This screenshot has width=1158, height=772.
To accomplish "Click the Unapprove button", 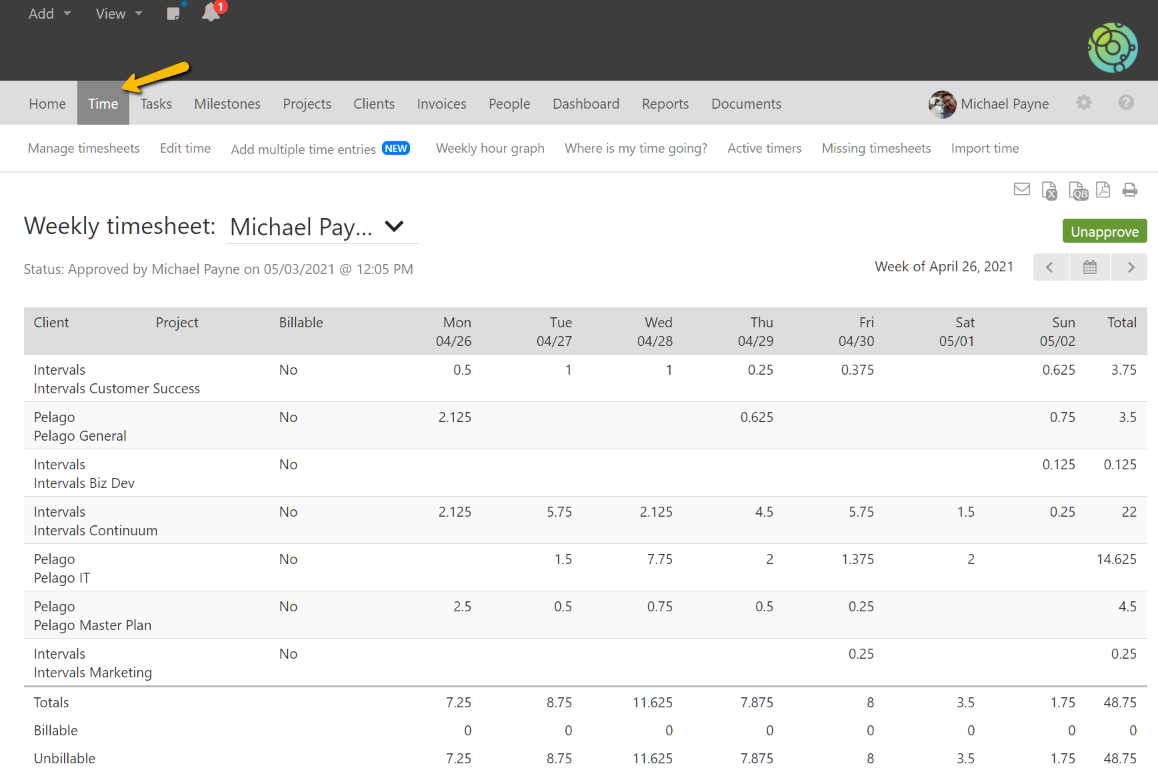I will 1104,232.
